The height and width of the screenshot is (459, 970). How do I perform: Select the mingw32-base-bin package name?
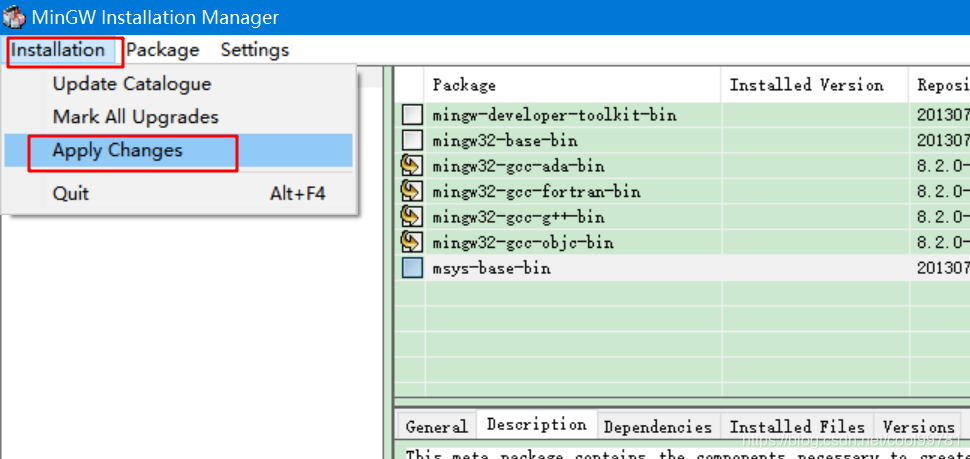505,140
